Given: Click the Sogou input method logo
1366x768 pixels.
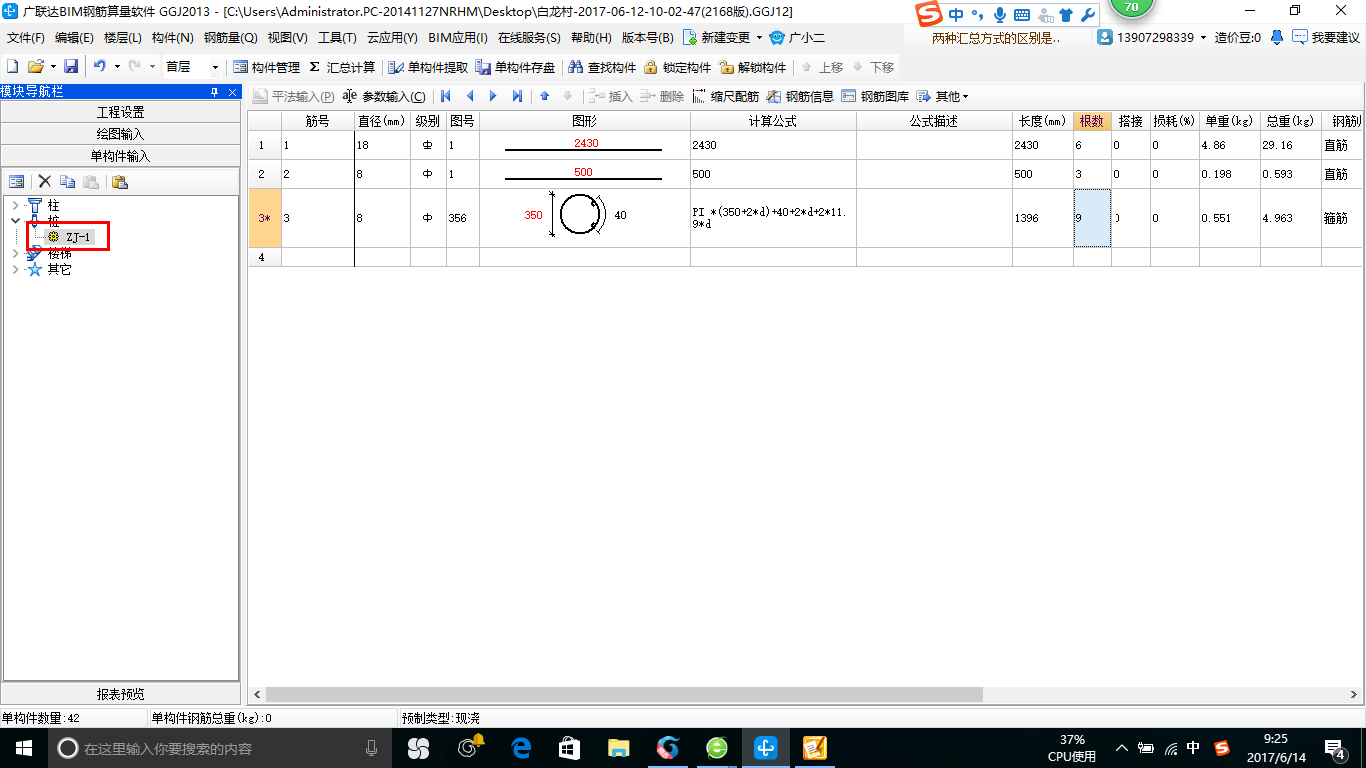Looking at the screenshot, I should (930, 14).
